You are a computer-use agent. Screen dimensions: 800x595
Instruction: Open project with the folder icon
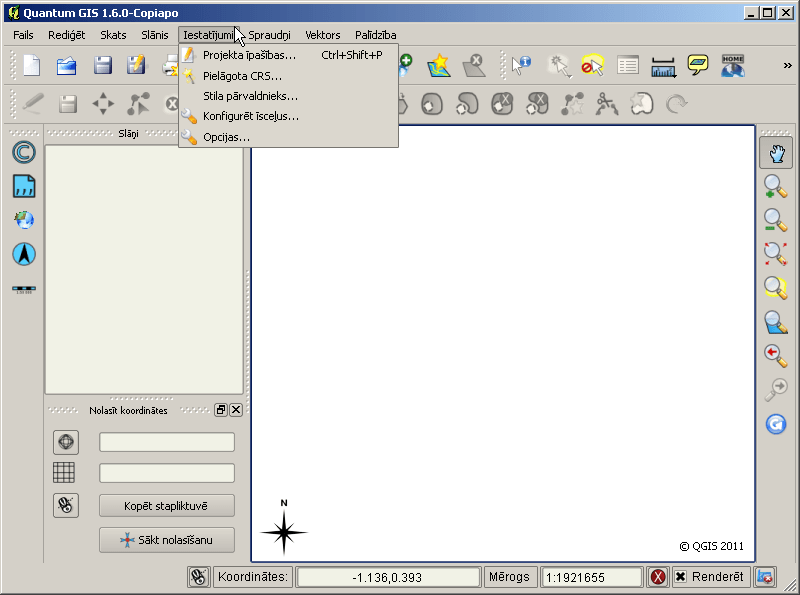click(x=66, y=66)
